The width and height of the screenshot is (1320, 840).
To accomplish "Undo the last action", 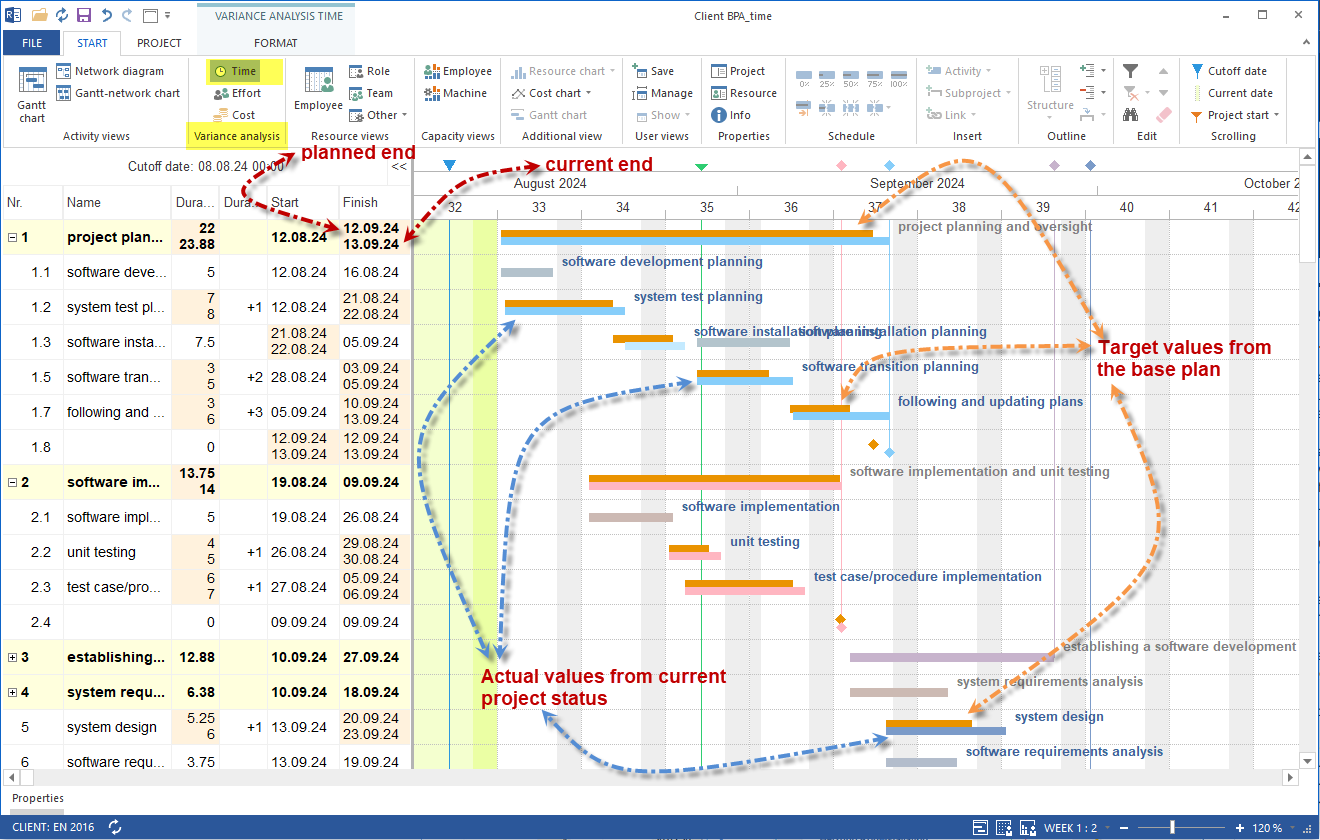I will coord(106,16).
